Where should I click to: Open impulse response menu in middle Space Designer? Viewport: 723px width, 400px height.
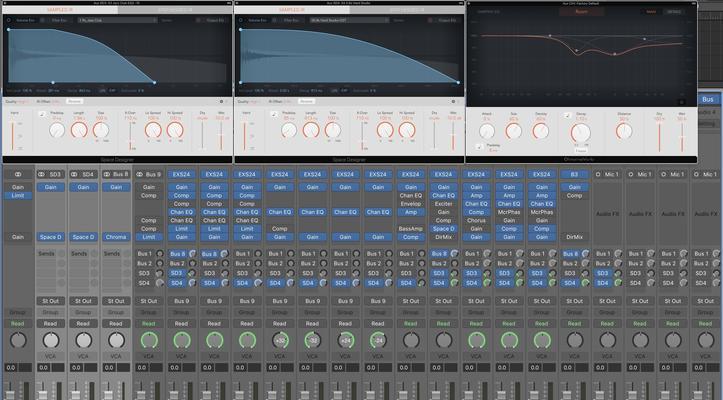coord(349,20)
